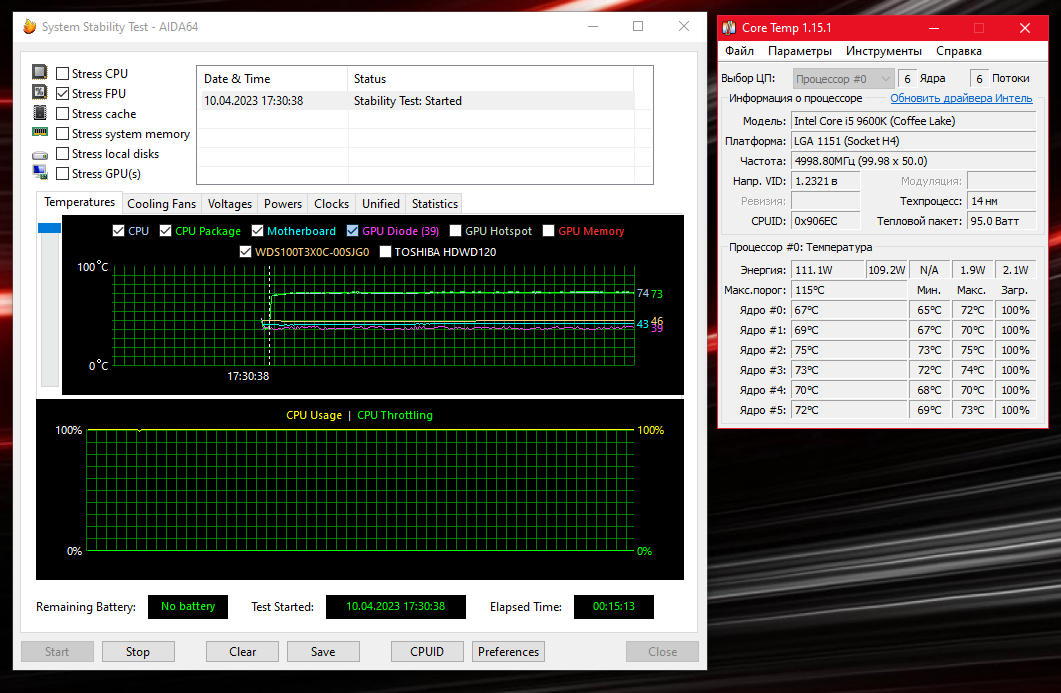Select the 10.04.2023 17:30:38 log row
Screen dimensions: 1061x693
coord(418,101)
